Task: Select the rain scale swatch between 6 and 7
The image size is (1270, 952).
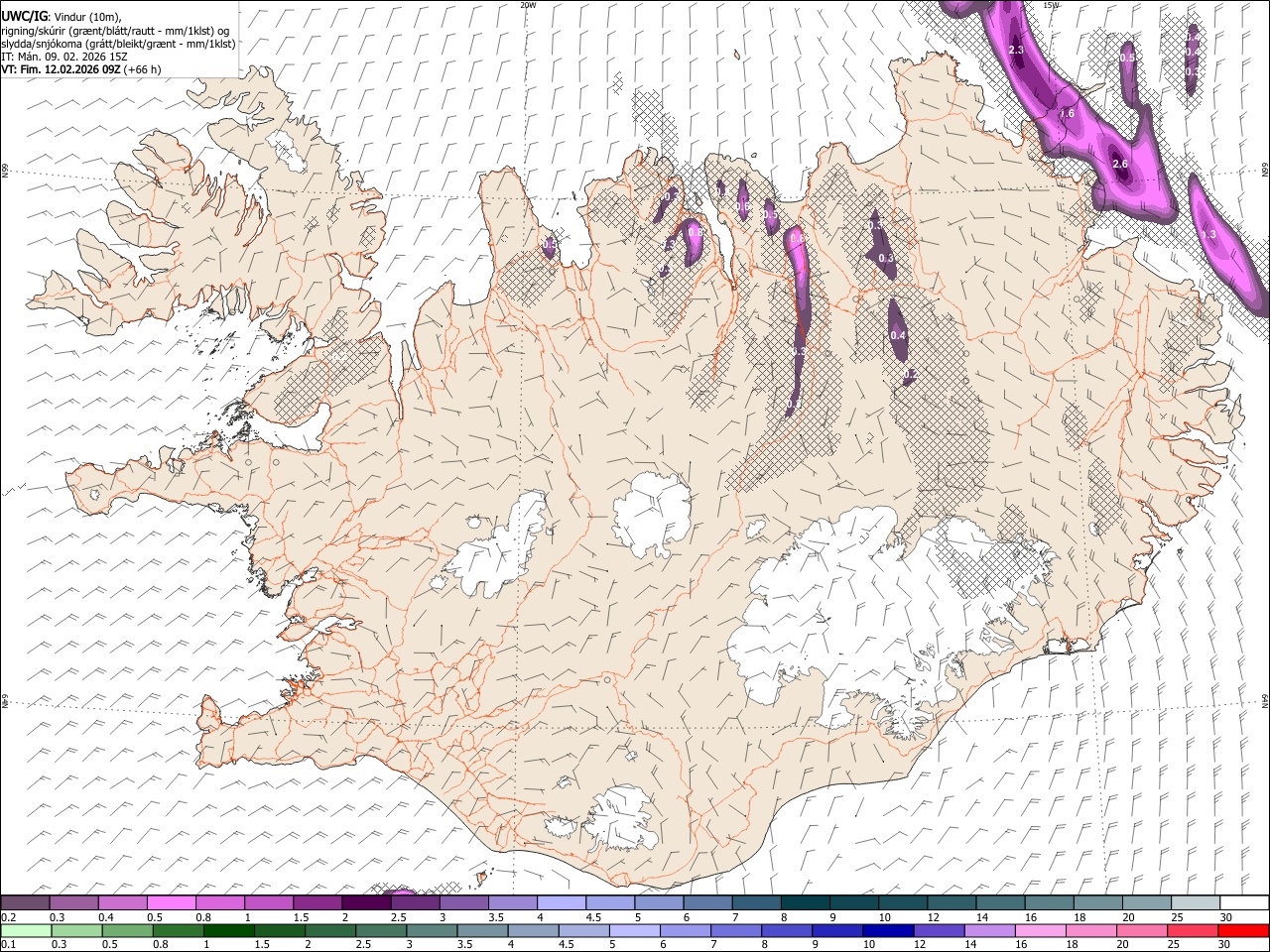Action: coord(684,930)
